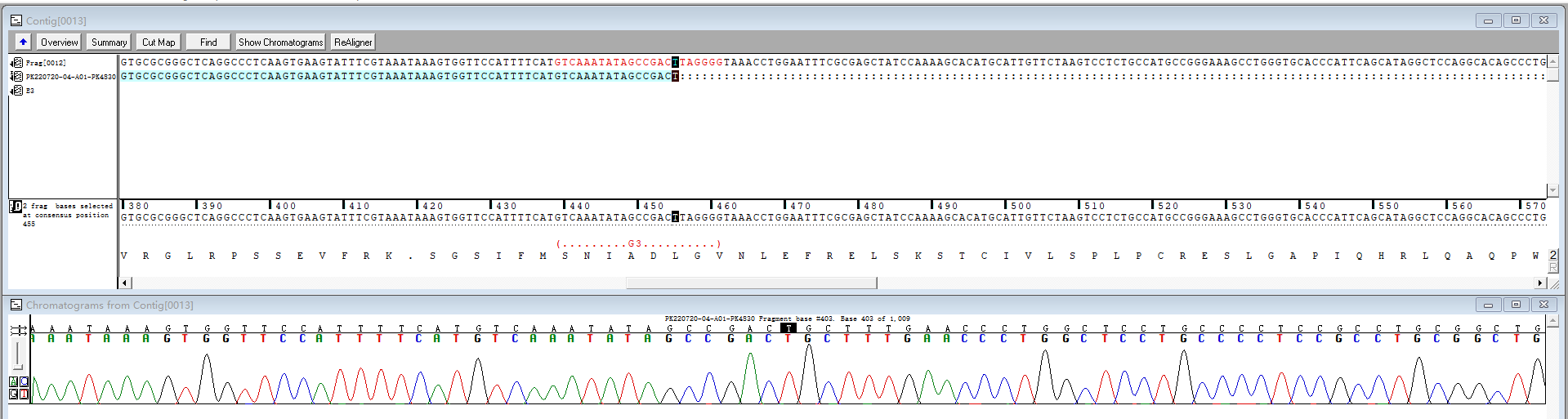Click the Find button
1568x419 pixels.
click(208, 42)
